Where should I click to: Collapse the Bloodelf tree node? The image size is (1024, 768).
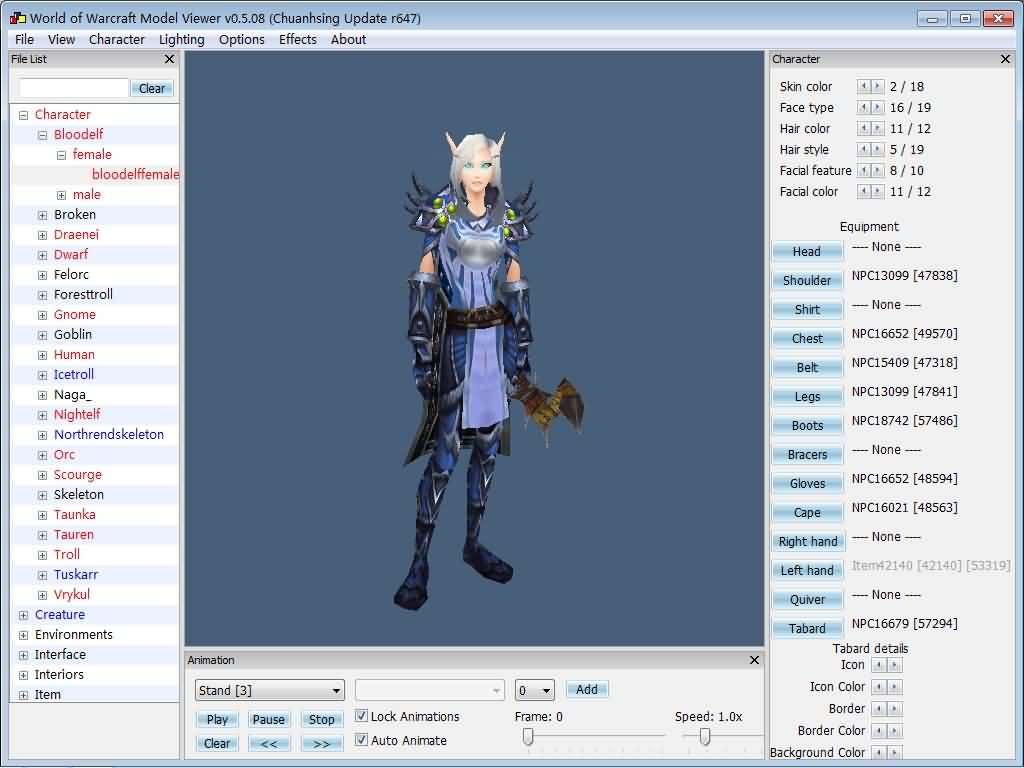click(x=42, y=135)
